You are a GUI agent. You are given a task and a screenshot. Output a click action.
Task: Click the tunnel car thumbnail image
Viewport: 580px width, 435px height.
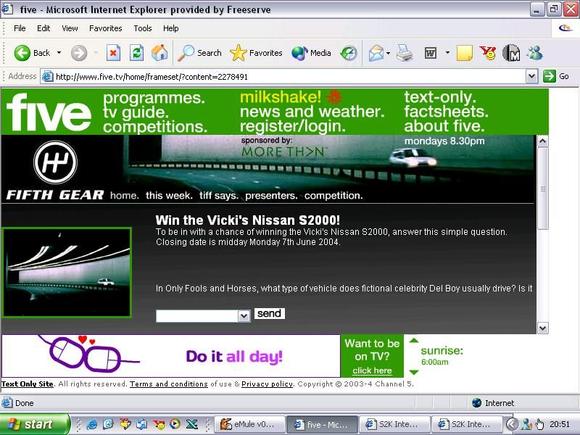tap(67, 273)
